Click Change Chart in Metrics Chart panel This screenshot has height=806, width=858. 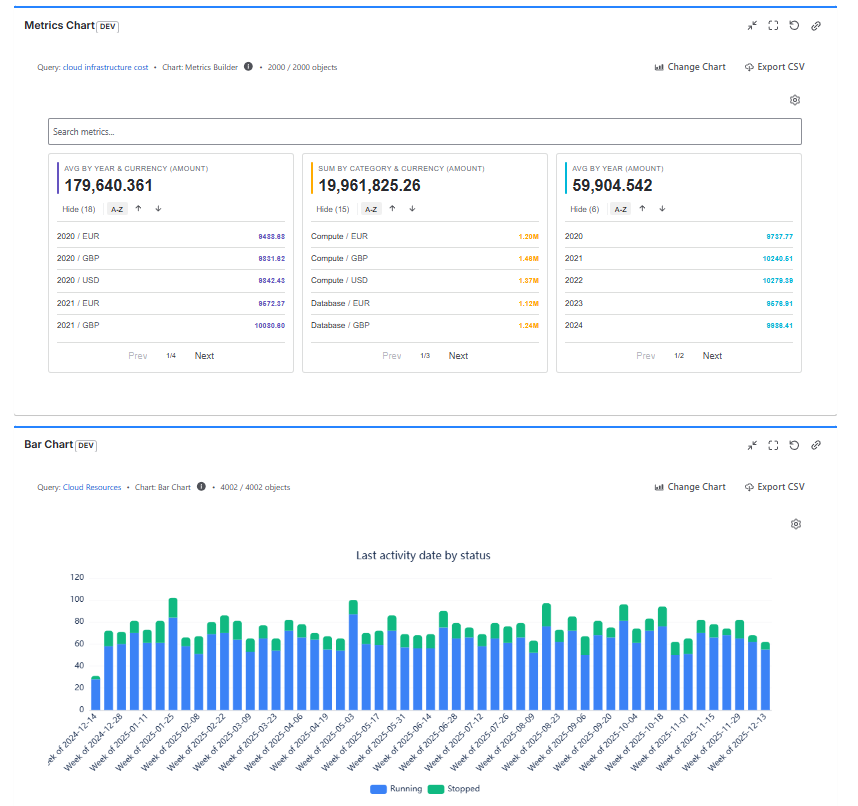pyautogui.click(x=690, y=67)
